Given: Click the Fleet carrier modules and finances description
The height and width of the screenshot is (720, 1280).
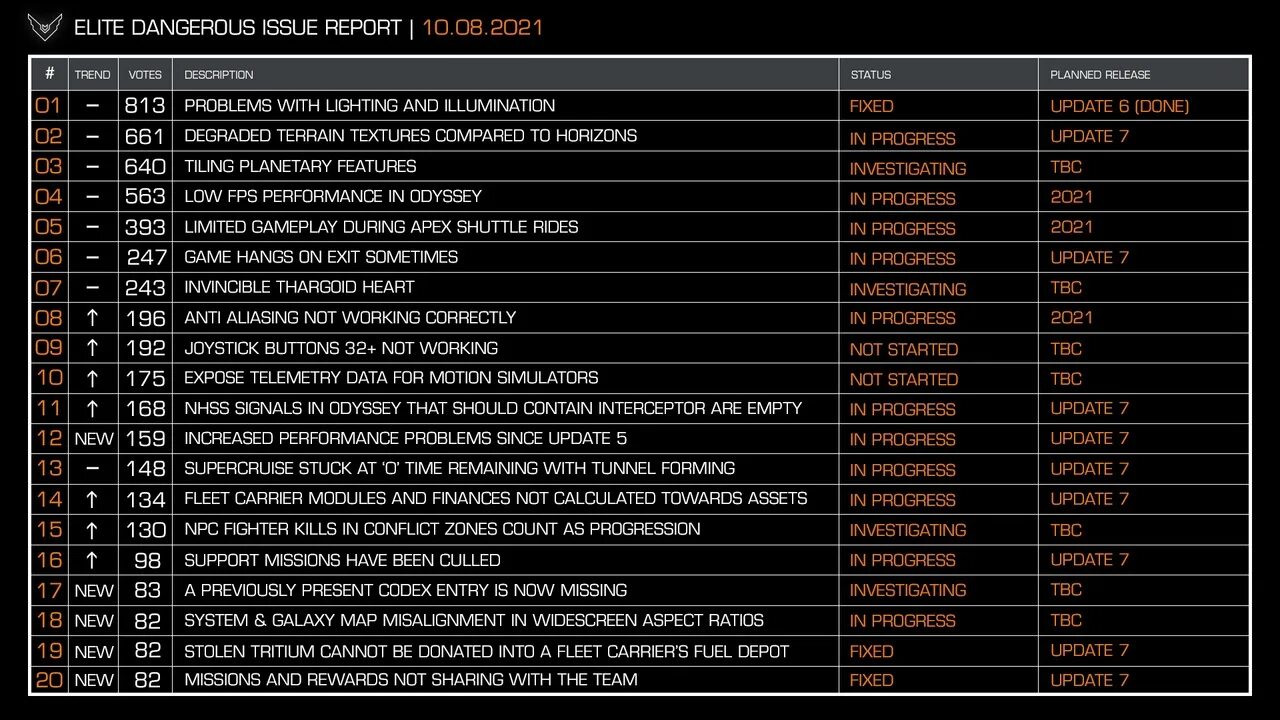Looking at the screenshot, I should [496, 499].
